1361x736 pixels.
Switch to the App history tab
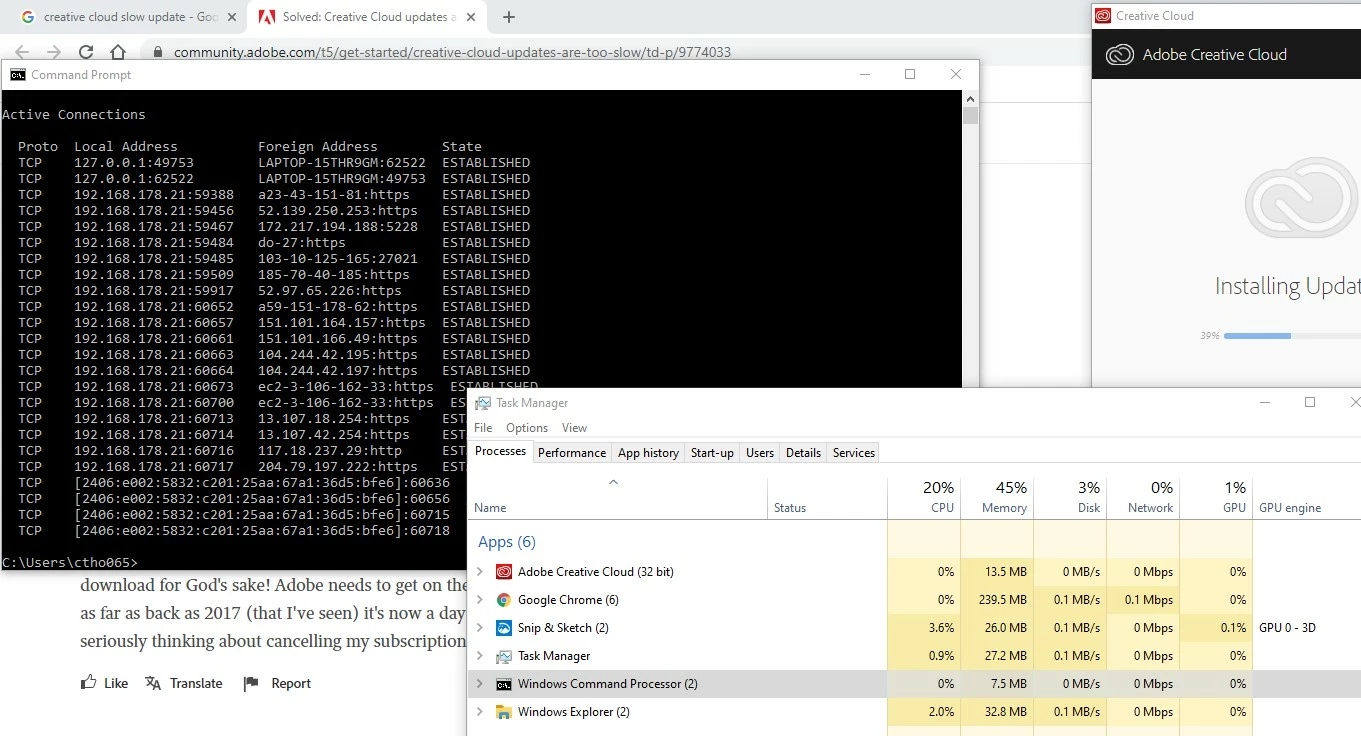648,453
